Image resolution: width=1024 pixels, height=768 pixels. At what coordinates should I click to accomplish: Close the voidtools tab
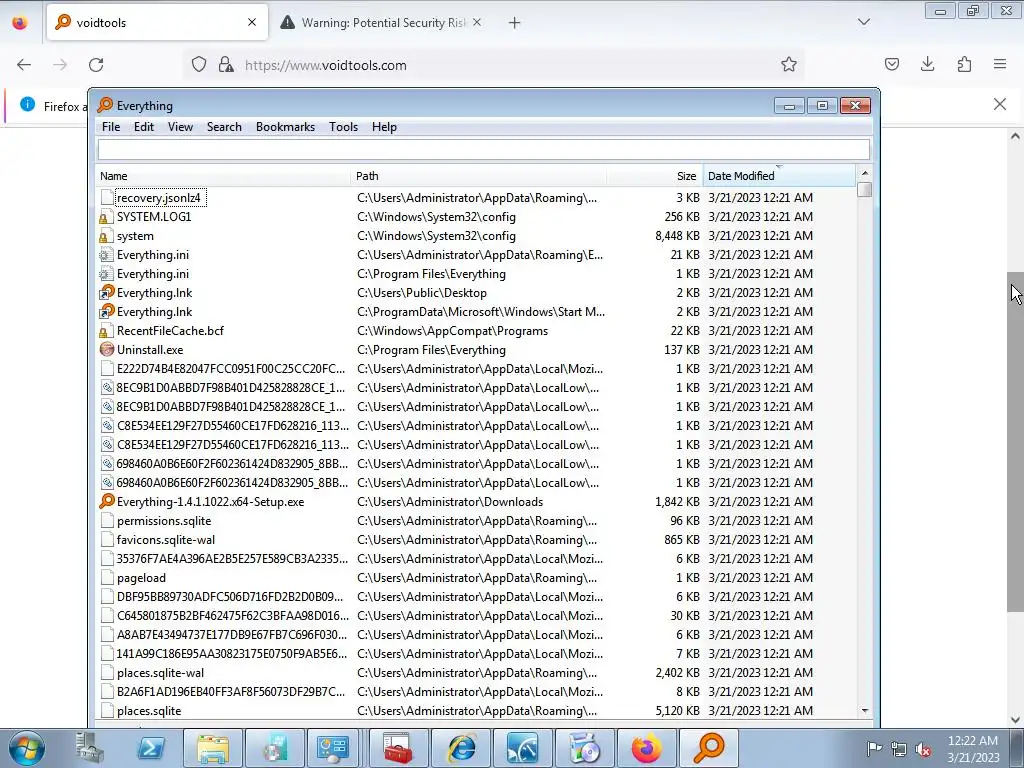pyautogui.click(x=252, y=22)
